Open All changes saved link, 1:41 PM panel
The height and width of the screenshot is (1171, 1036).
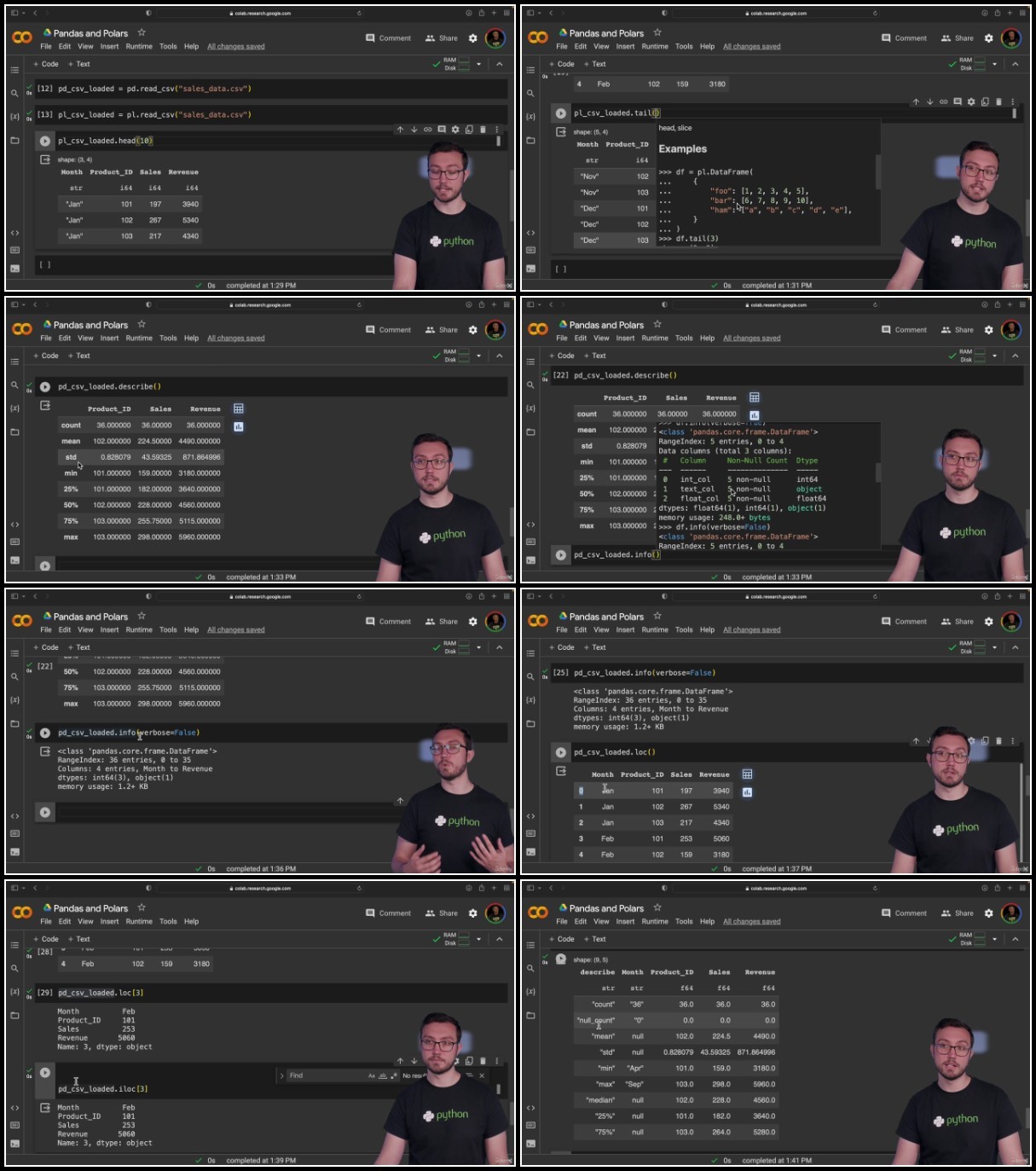[x=752, y=922]
